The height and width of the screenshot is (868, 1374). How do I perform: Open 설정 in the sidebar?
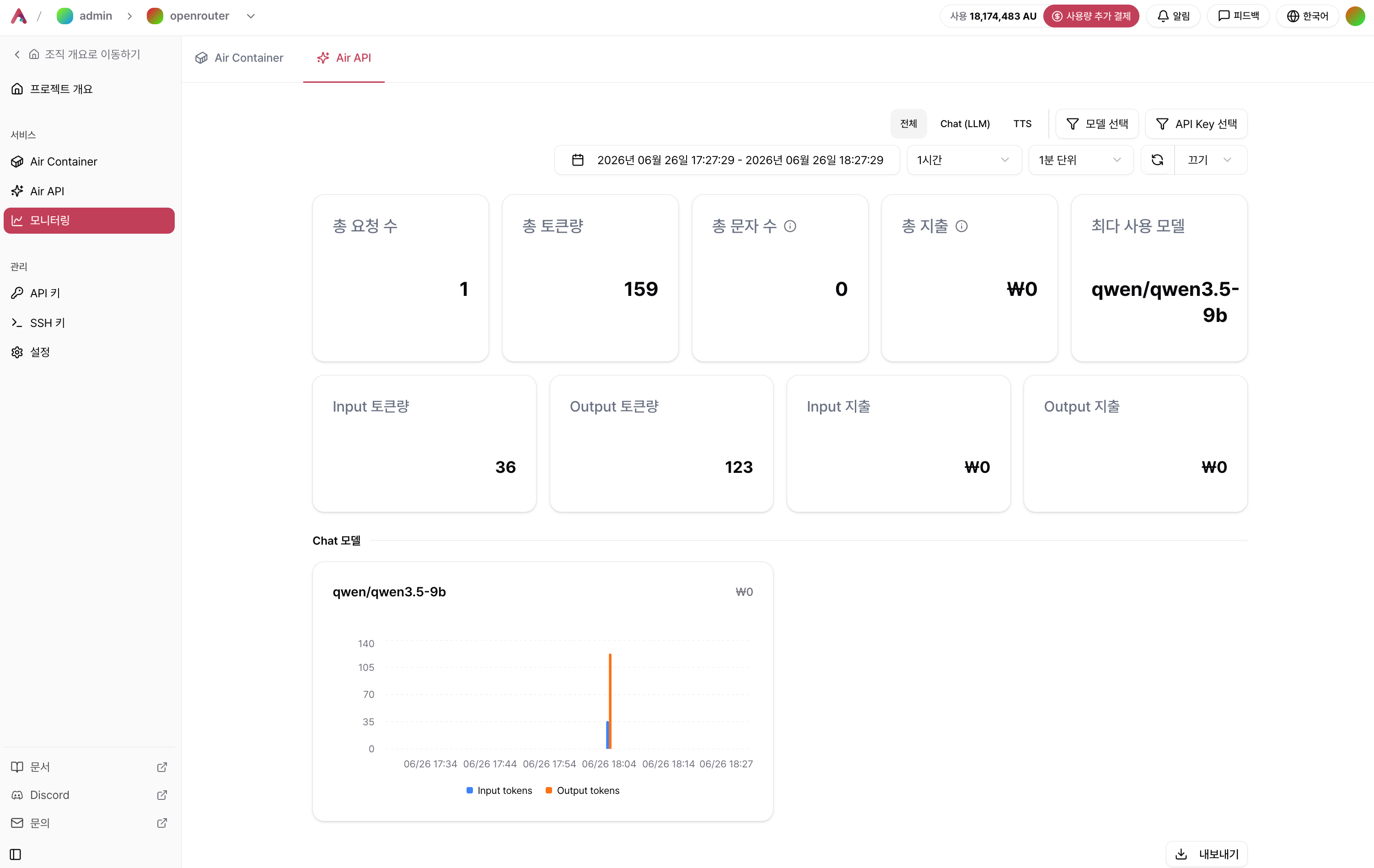pyautogui.click(x=89, y=352)
